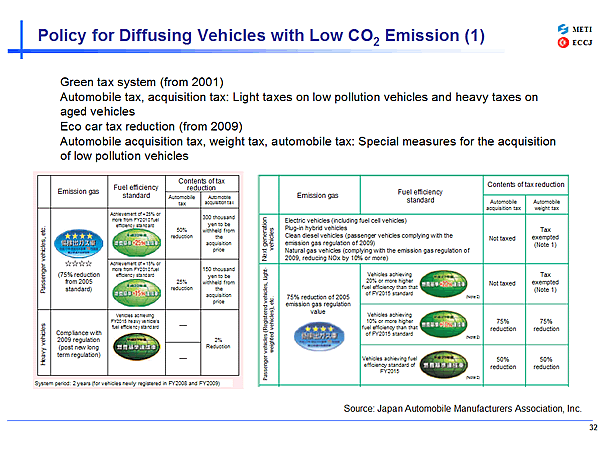The image size is (600, 450).
Task: Click '50% reduction' under Automobile weight tax column
Action: click(546, 363)
